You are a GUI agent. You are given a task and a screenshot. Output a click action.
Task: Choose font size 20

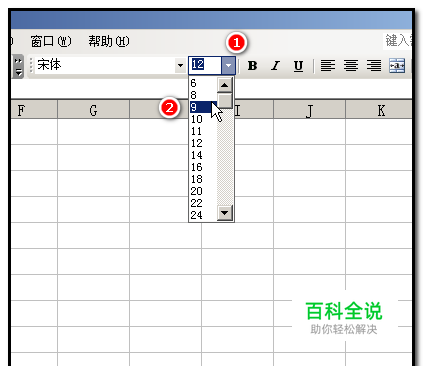[x=203, y=191]
